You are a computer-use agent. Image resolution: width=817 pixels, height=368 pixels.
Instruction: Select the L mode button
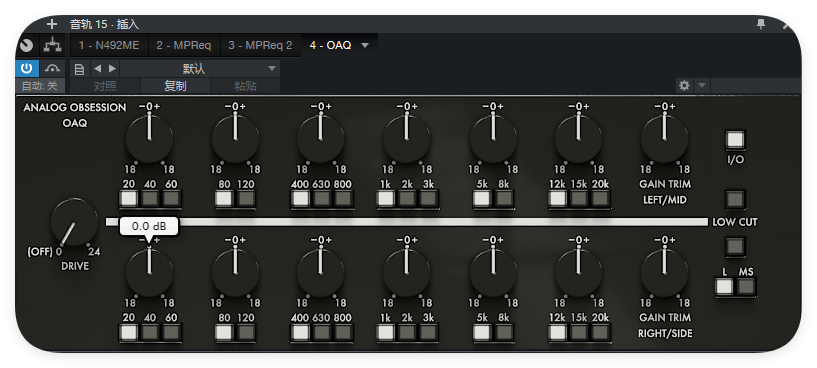[724, 287]
